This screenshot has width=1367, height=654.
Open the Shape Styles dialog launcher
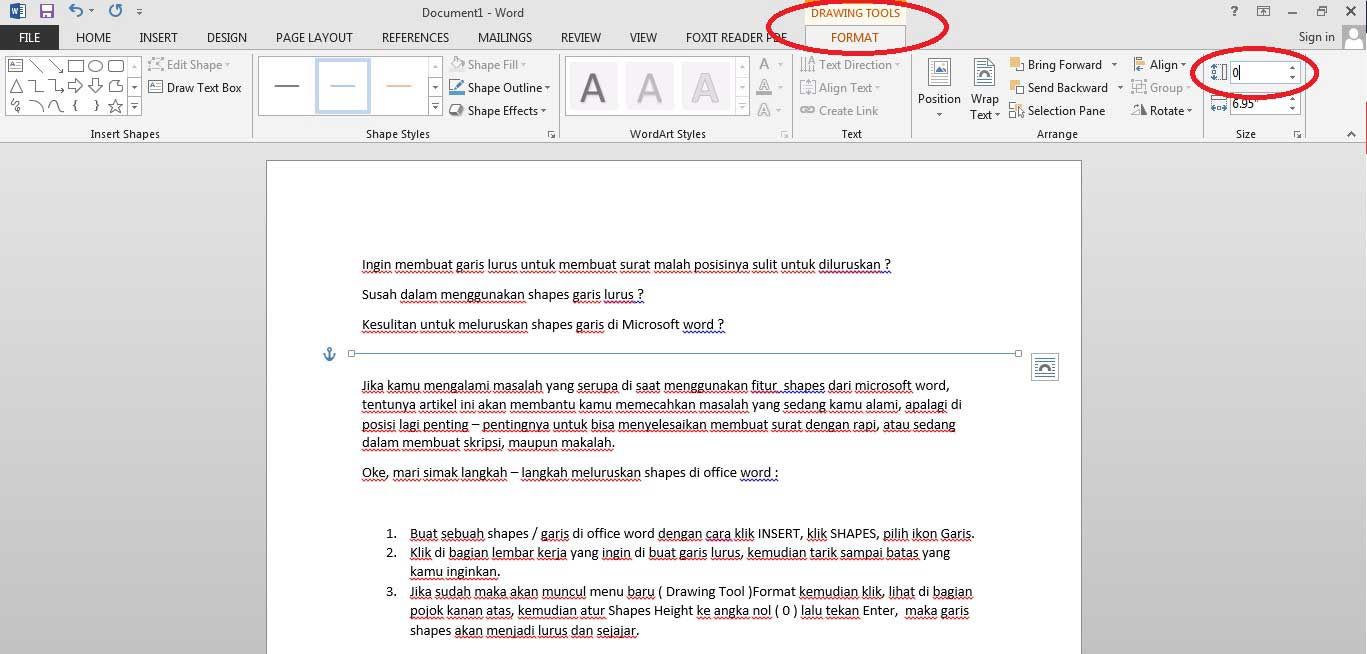coord(550,134)
